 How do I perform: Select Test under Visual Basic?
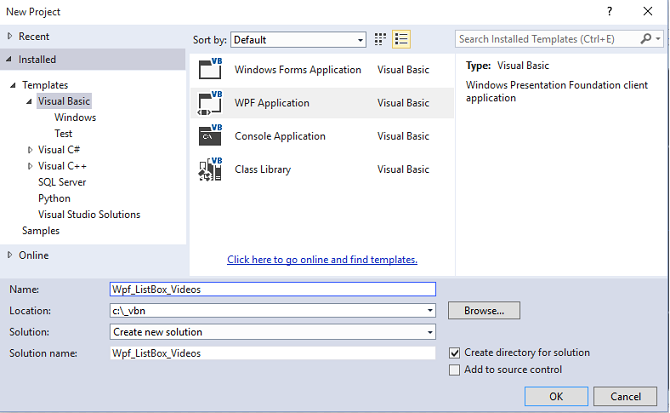pyautogui.click(x=63, y=134)
